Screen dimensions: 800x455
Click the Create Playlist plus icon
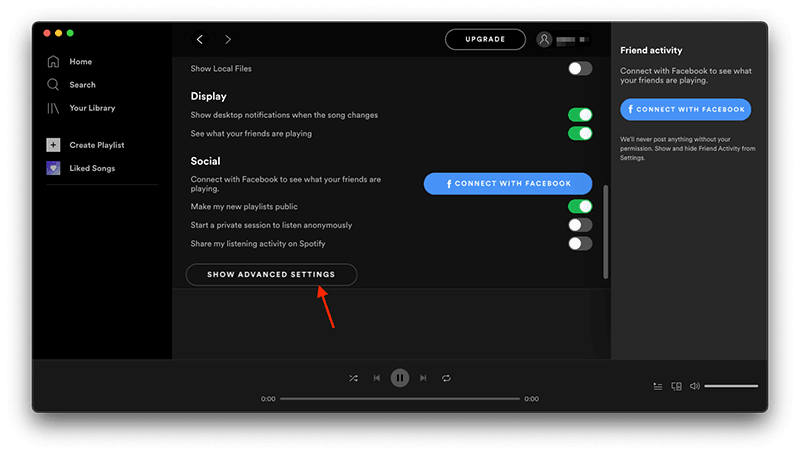coord(53,145)
